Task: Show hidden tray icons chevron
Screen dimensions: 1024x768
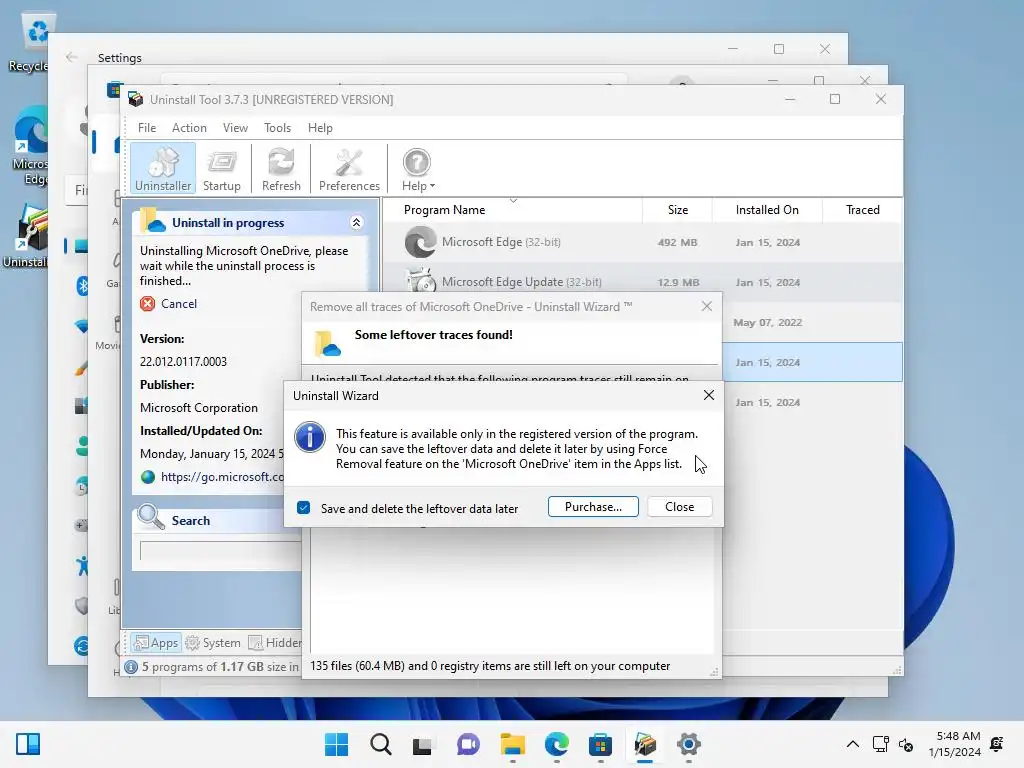Action: 852,744
